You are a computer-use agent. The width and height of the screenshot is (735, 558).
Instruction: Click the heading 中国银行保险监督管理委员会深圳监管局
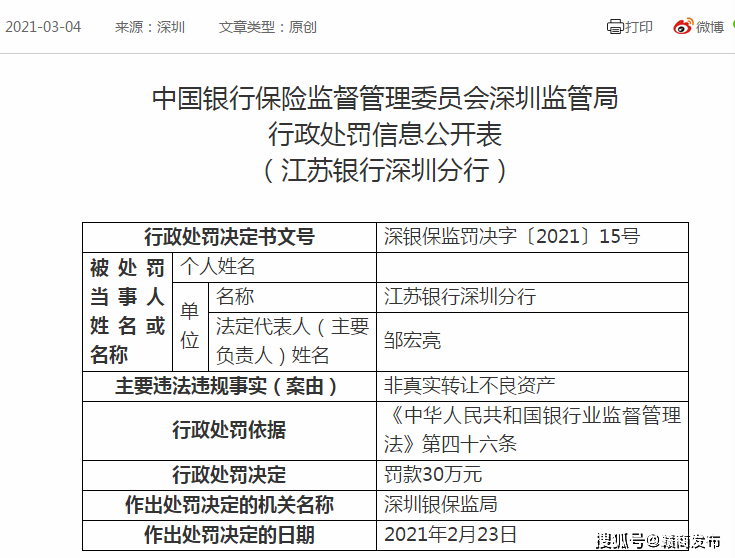(385, 98)
